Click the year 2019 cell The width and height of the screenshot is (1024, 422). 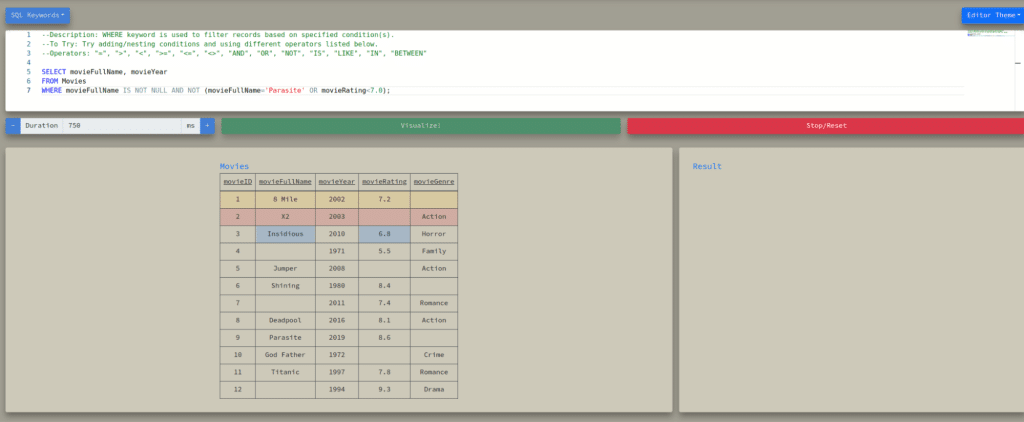tap(337, 338)
